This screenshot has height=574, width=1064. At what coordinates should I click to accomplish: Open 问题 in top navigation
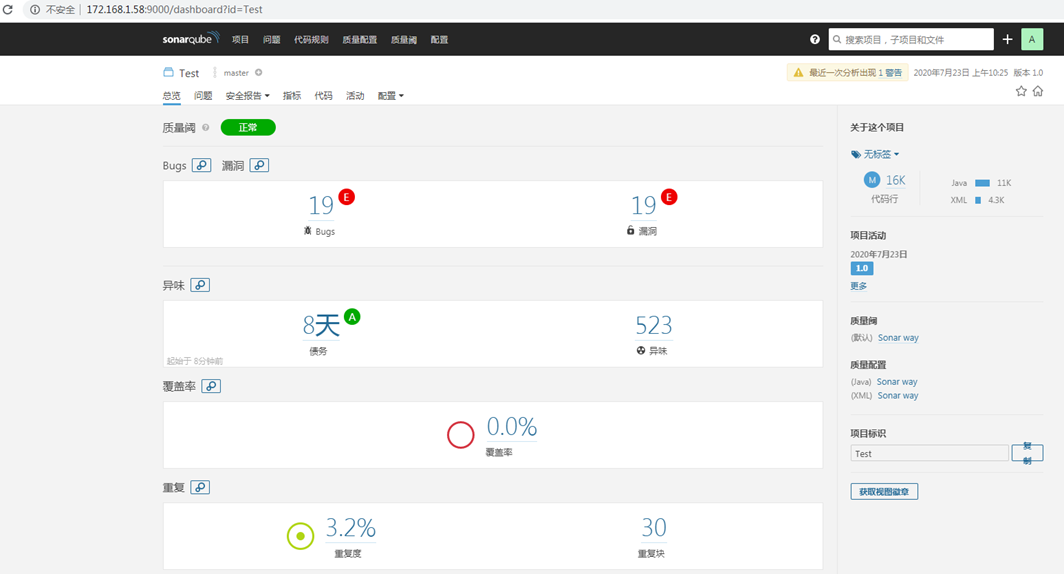(271, 39)
